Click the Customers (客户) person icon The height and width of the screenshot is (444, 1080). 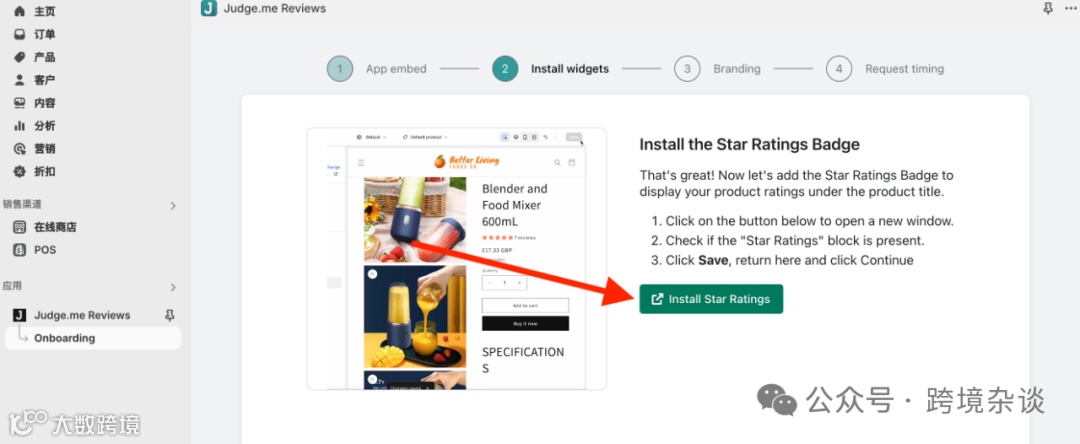tap(20, 80)
